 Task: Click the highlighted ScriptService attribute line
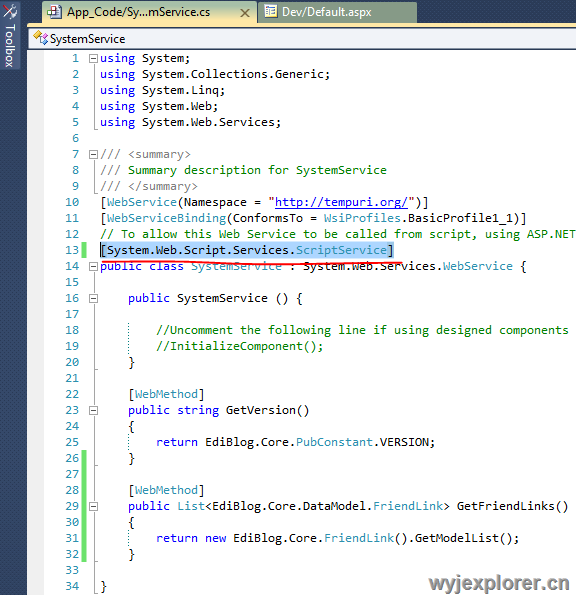click(247, 250)
